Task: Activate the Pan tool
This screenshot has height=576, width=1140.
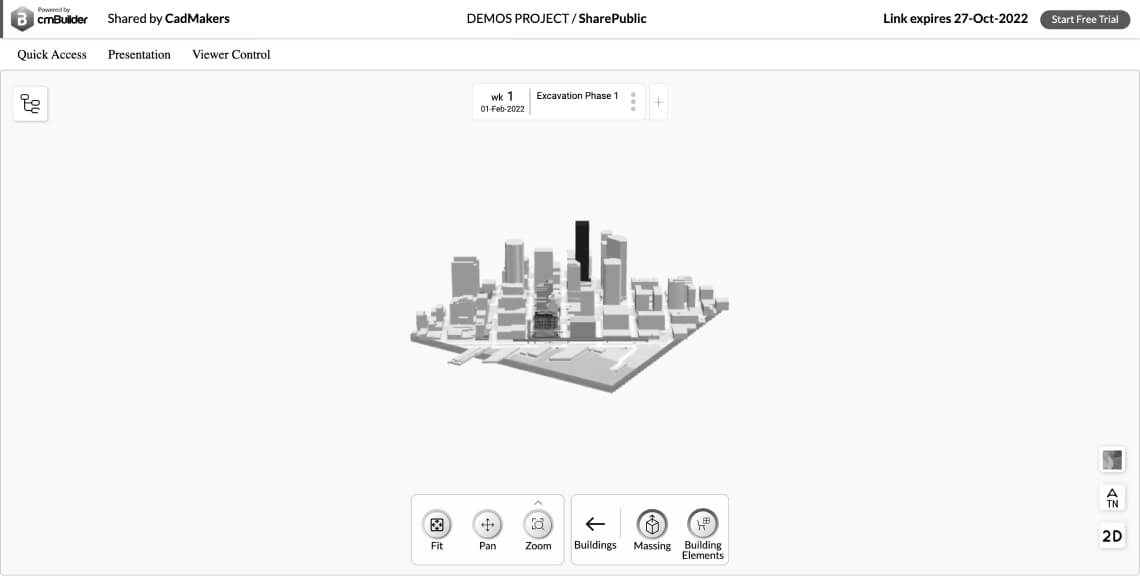Action: [487, 524]
